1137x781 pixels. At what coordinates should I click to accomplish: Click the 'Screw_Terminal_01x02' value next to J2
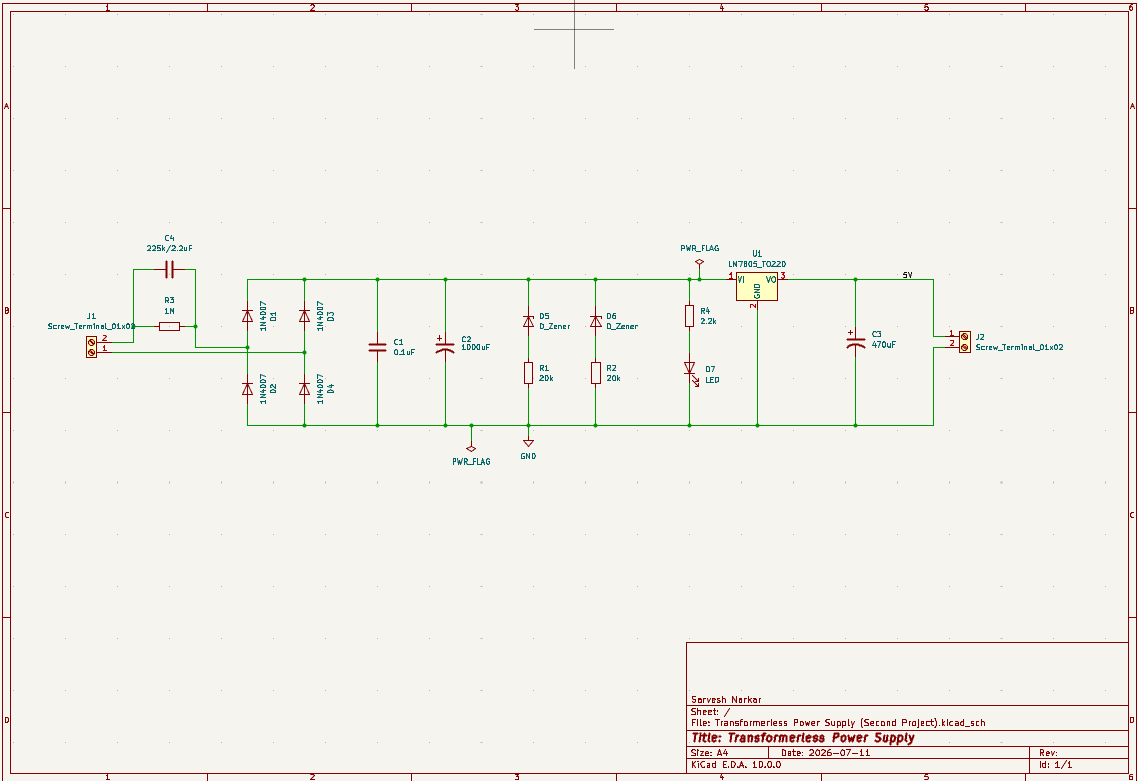1020,347
